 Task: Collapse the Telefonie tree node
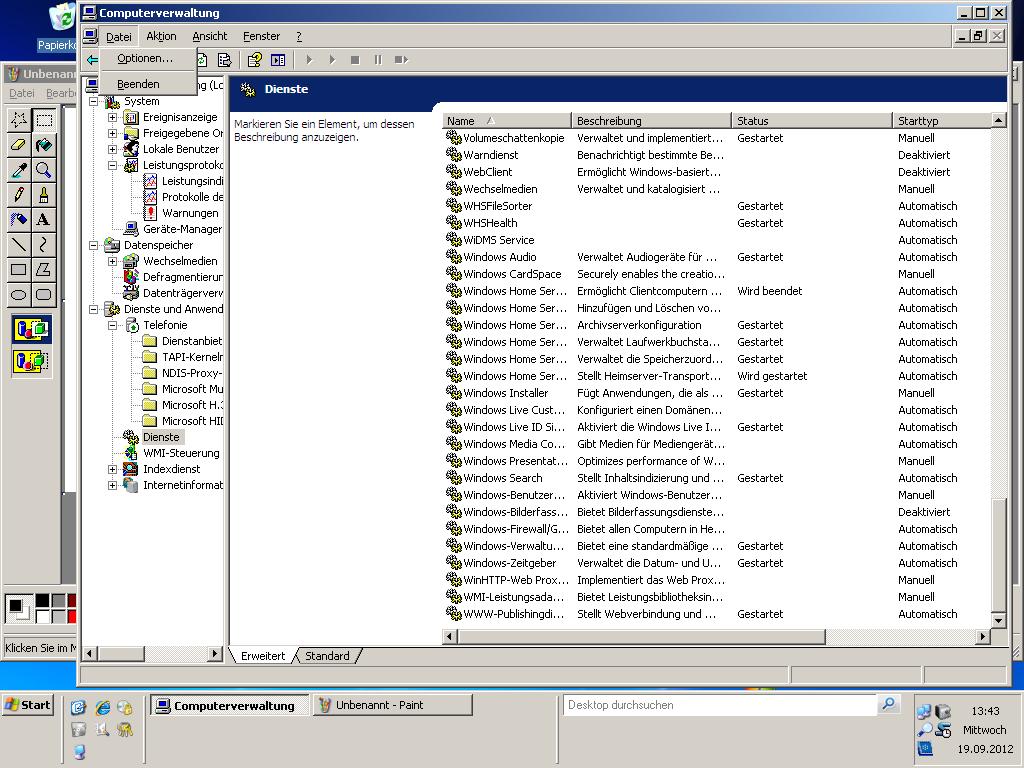point(112,325)
